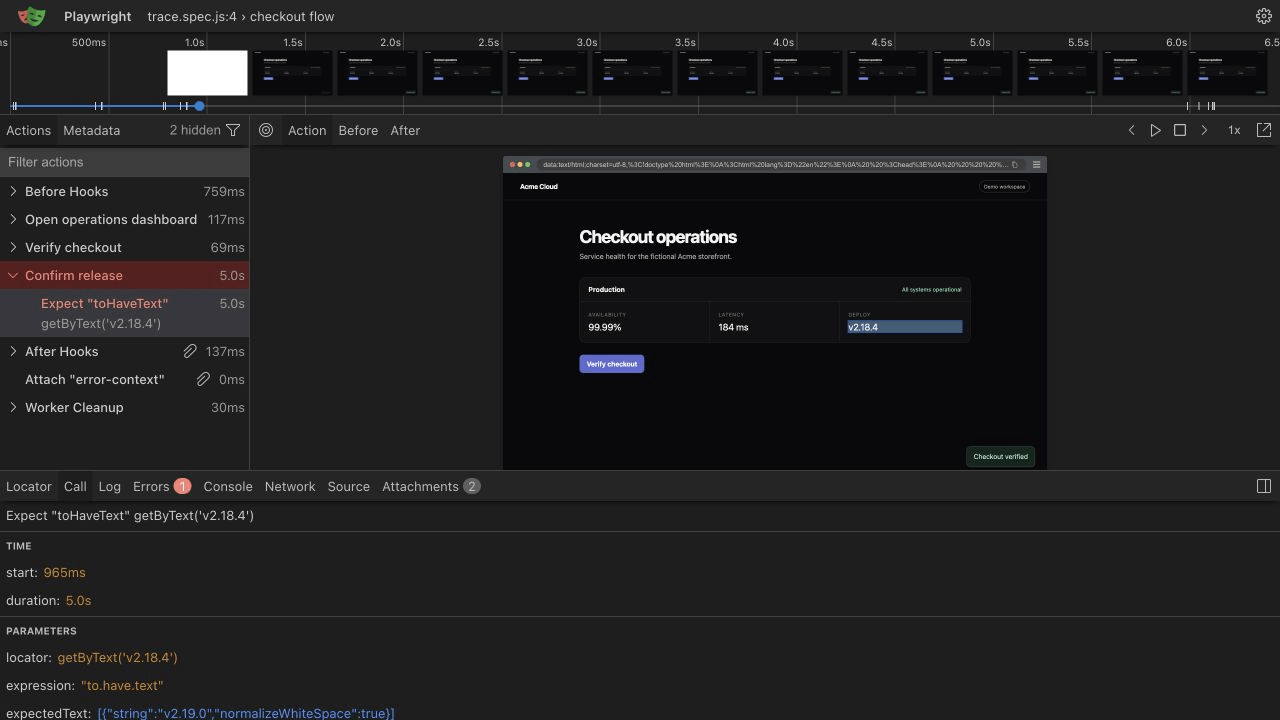Screen dimensions: 1280x720
Task: Click the Demo workspace button in snapshot
Action: (1004, 186)
